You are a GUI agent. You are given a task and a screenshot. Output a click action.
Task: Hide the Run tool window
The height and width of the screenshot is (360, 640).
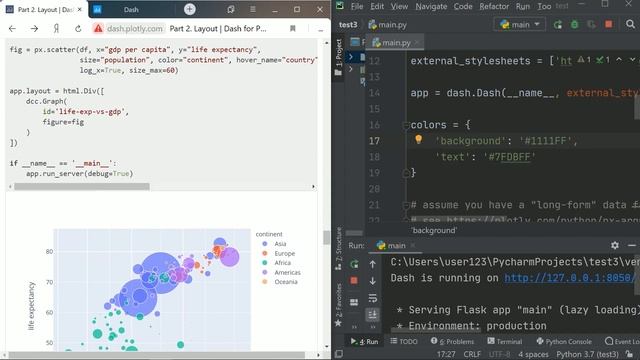tap(632, 245)
